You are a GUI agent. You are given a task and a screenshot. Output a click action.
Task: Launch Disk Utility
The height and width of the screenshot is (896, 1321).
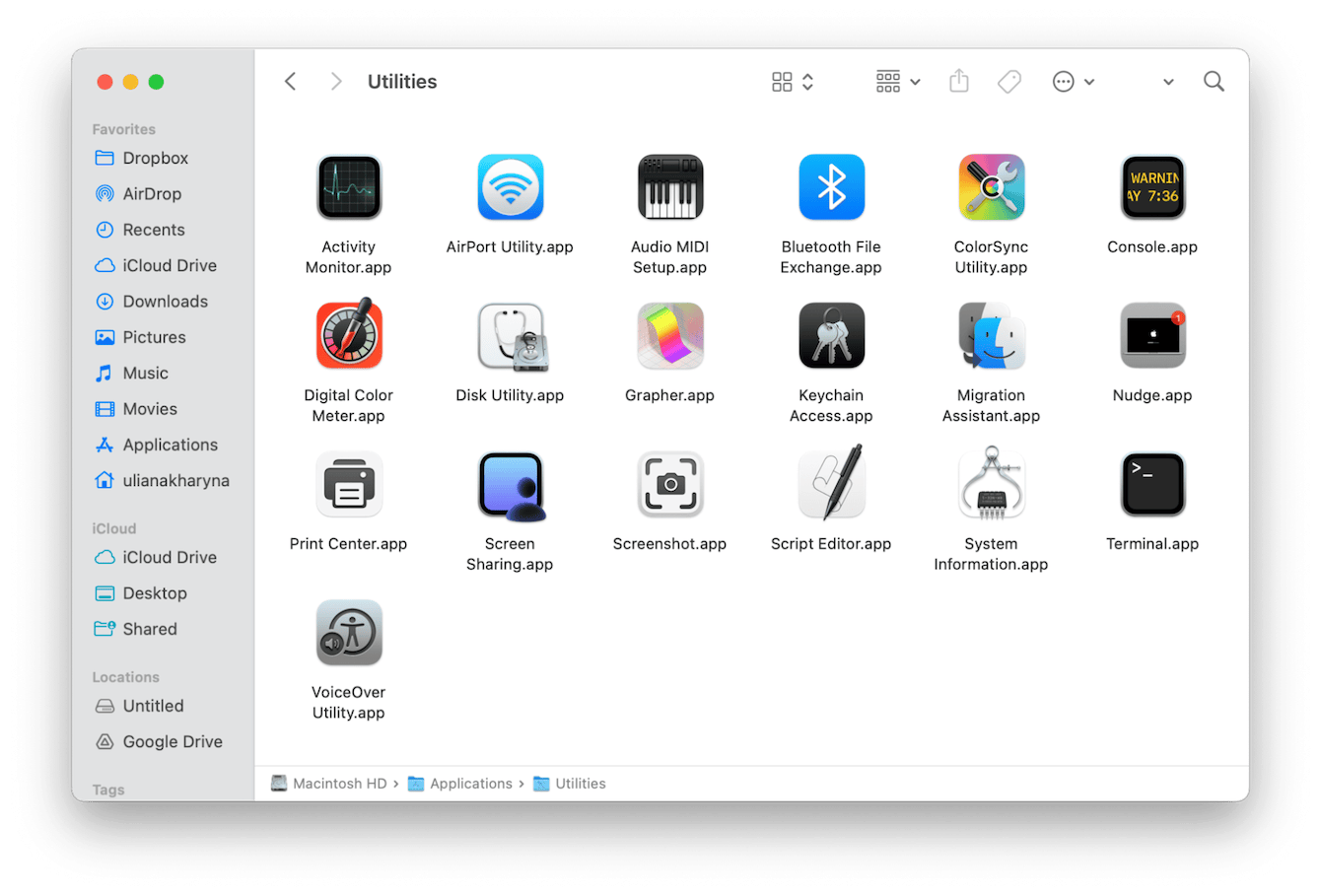pos(510,335)
